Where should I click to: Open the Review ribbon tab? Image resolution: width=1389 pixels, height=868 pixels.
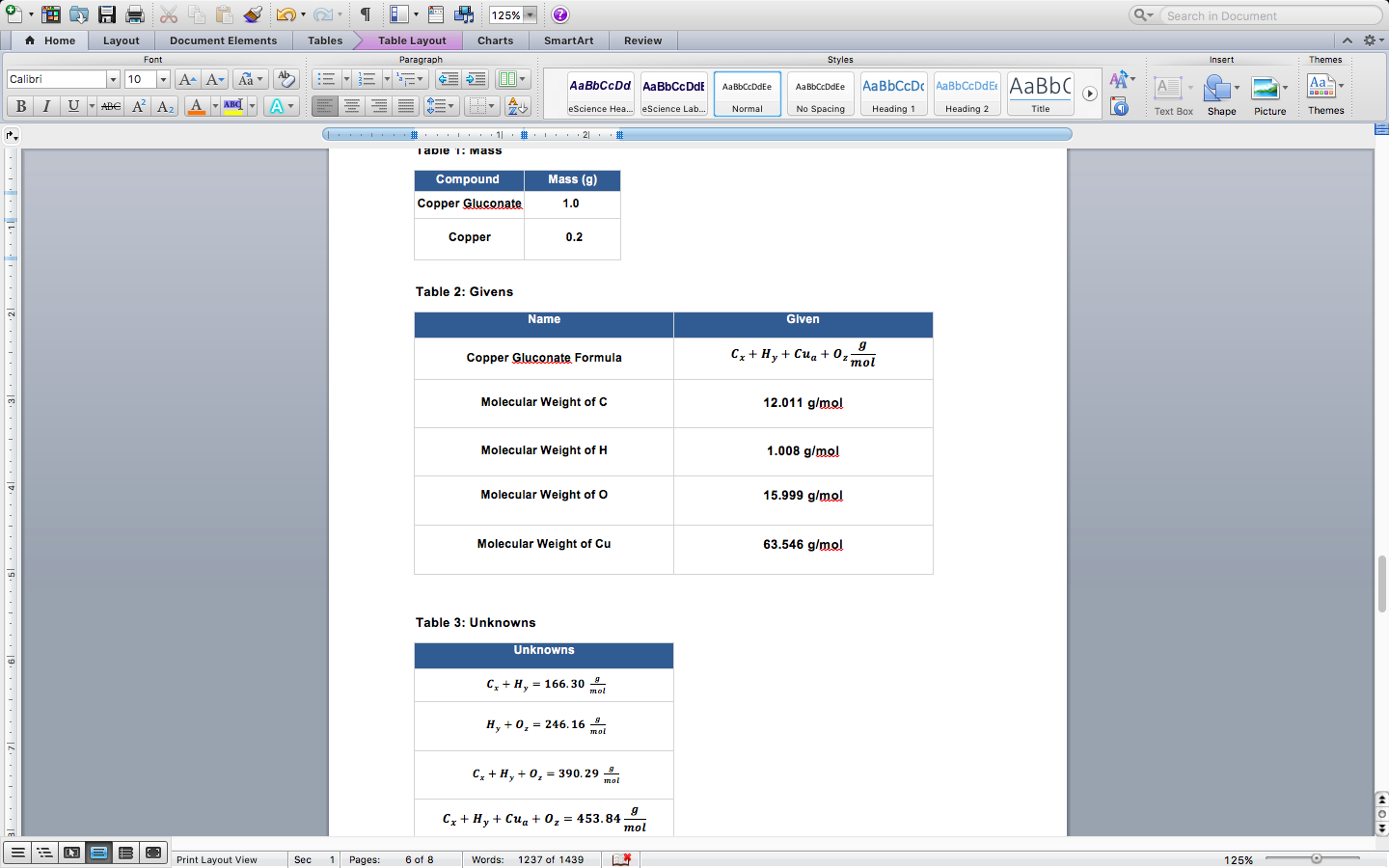click(x=642, y=41)
